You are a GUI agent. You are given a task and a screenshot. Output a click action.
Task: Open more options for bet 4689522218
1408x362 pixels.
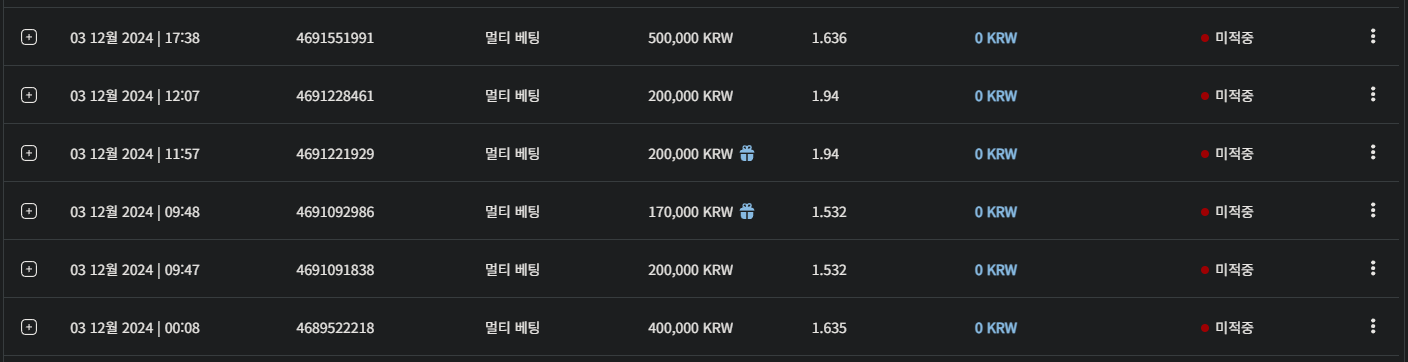pos(1373,327)
